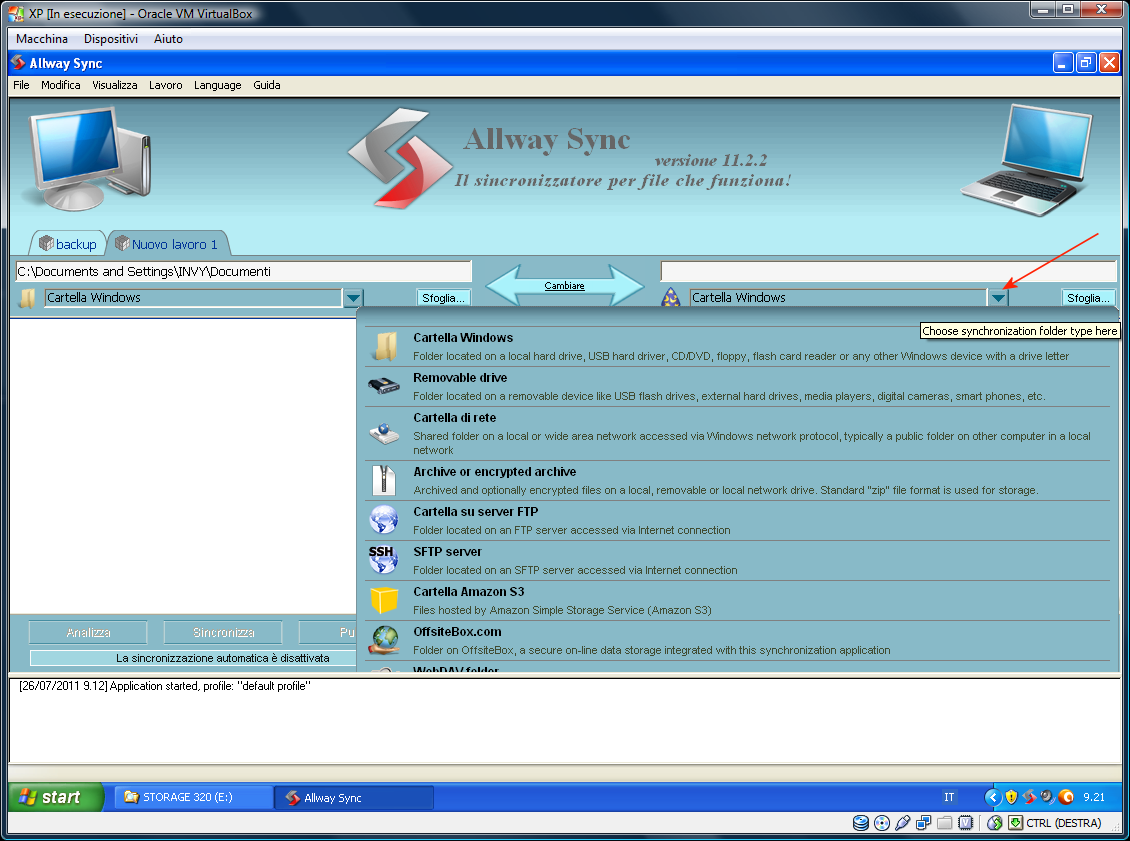
Task: Open the Visualizza menu
Action: coord(115,85)
